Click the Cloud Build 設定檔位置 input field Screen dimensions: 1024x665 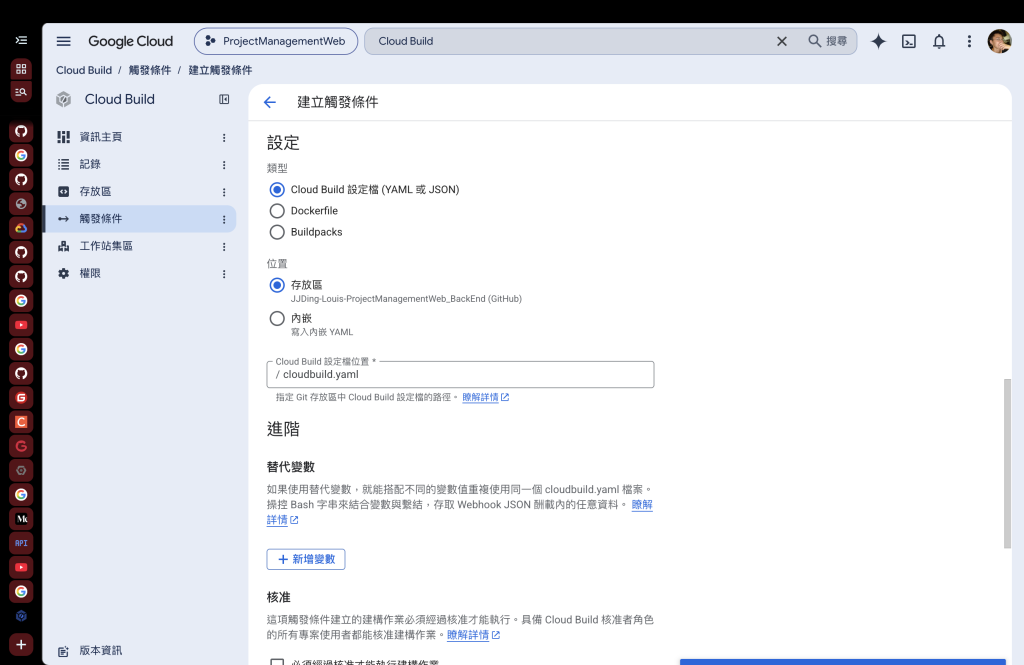point(460,375)
